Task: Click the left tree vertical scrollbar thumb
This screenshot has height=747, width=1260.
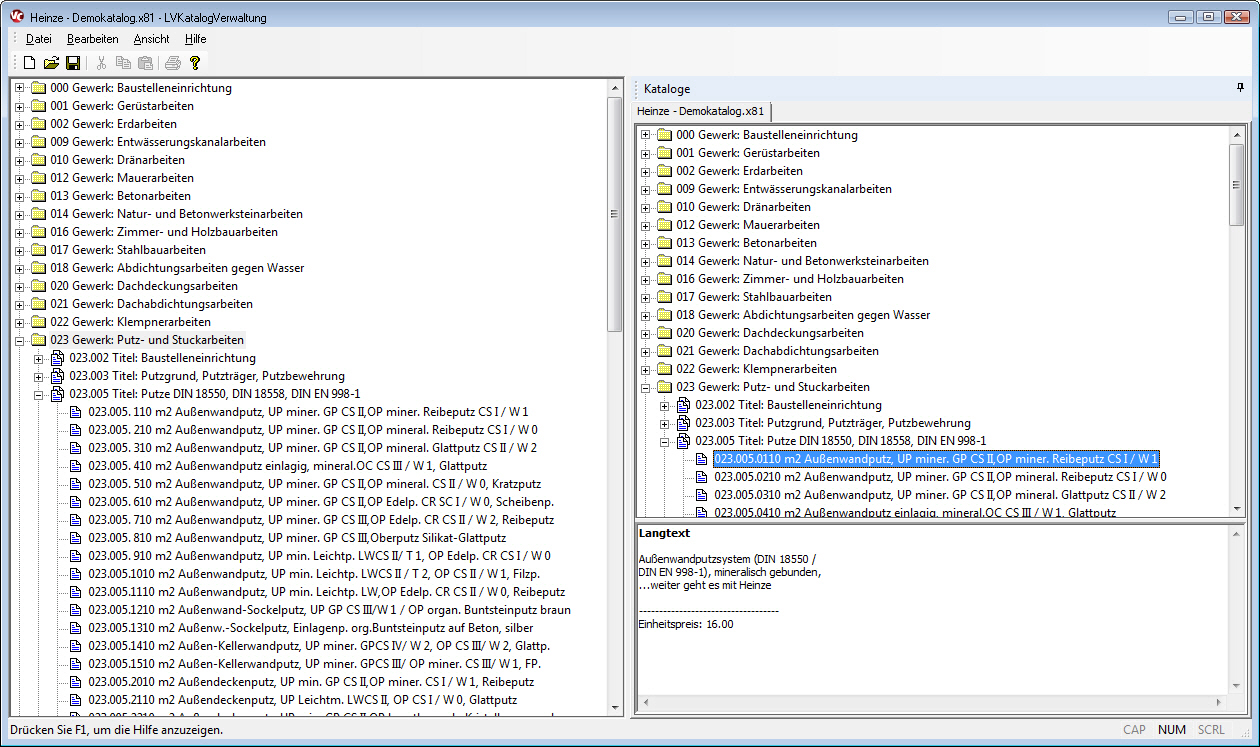Action: coord(615,214)
